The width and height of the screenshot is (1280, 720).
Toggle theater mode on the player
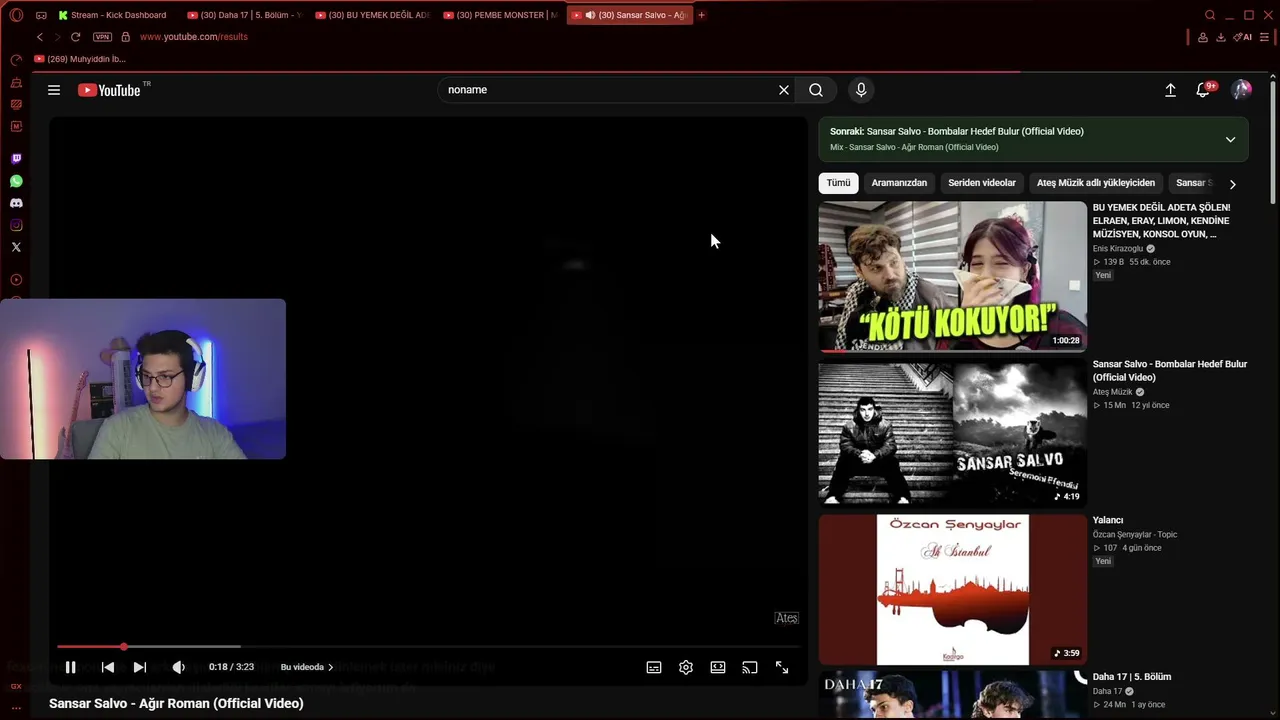pyautogui.click(x=718, y=667)
